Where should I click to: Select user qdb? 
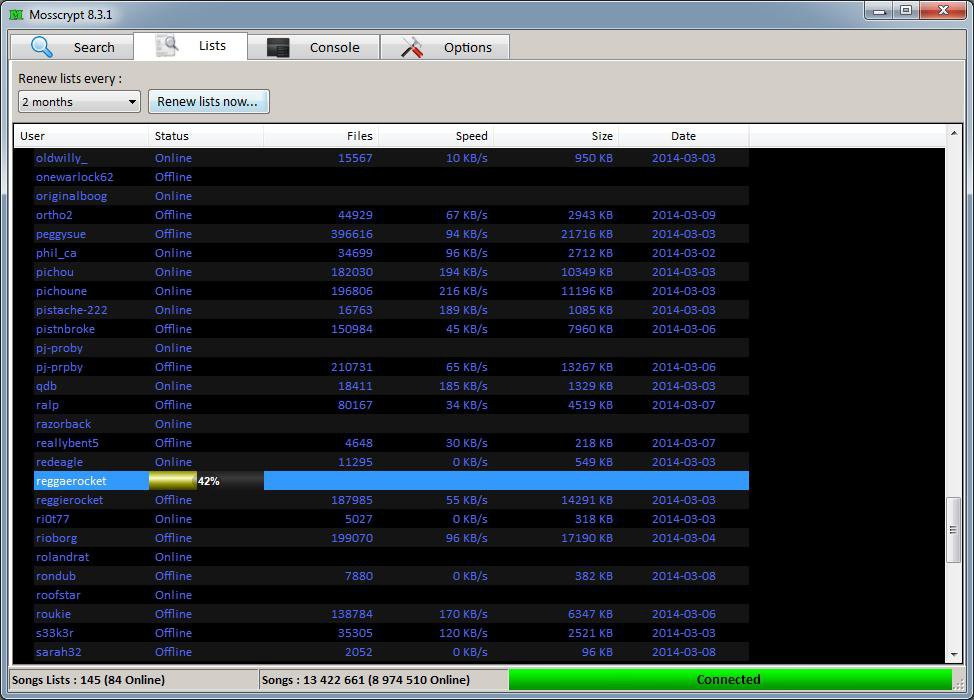point(46,386)
